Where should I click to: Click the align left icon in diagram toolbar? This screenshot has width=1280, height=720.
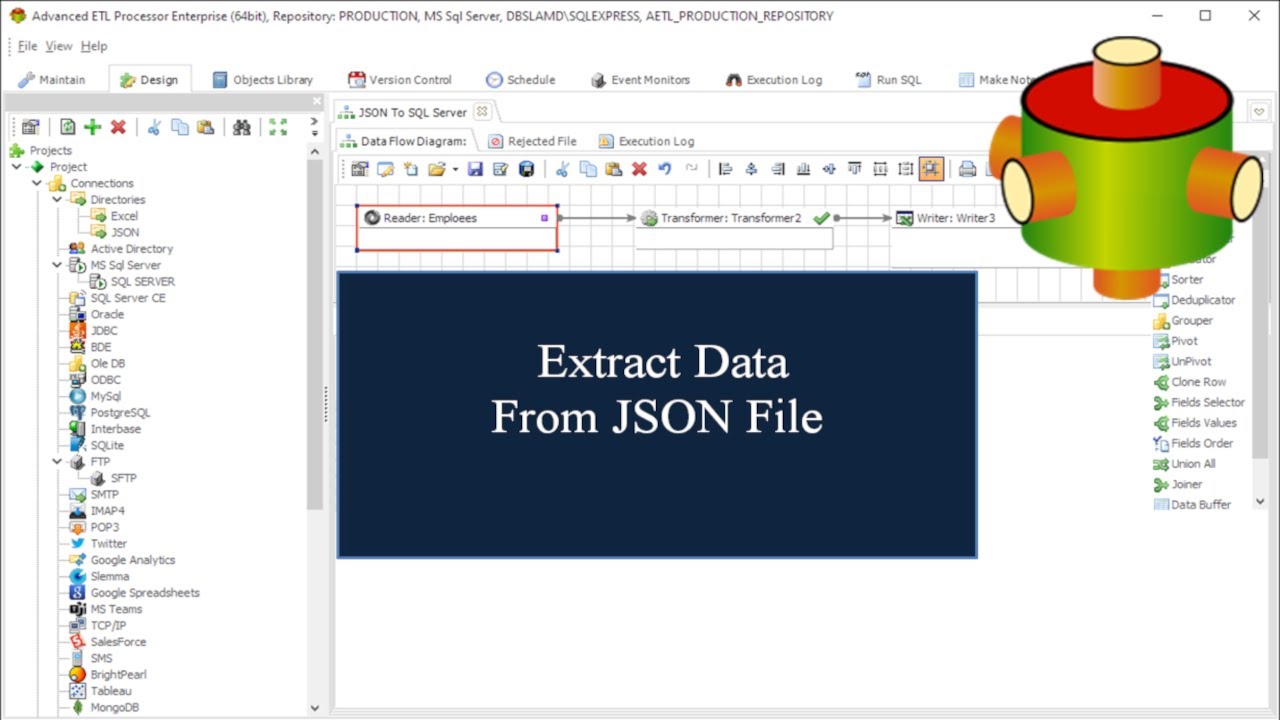[726, 169]
